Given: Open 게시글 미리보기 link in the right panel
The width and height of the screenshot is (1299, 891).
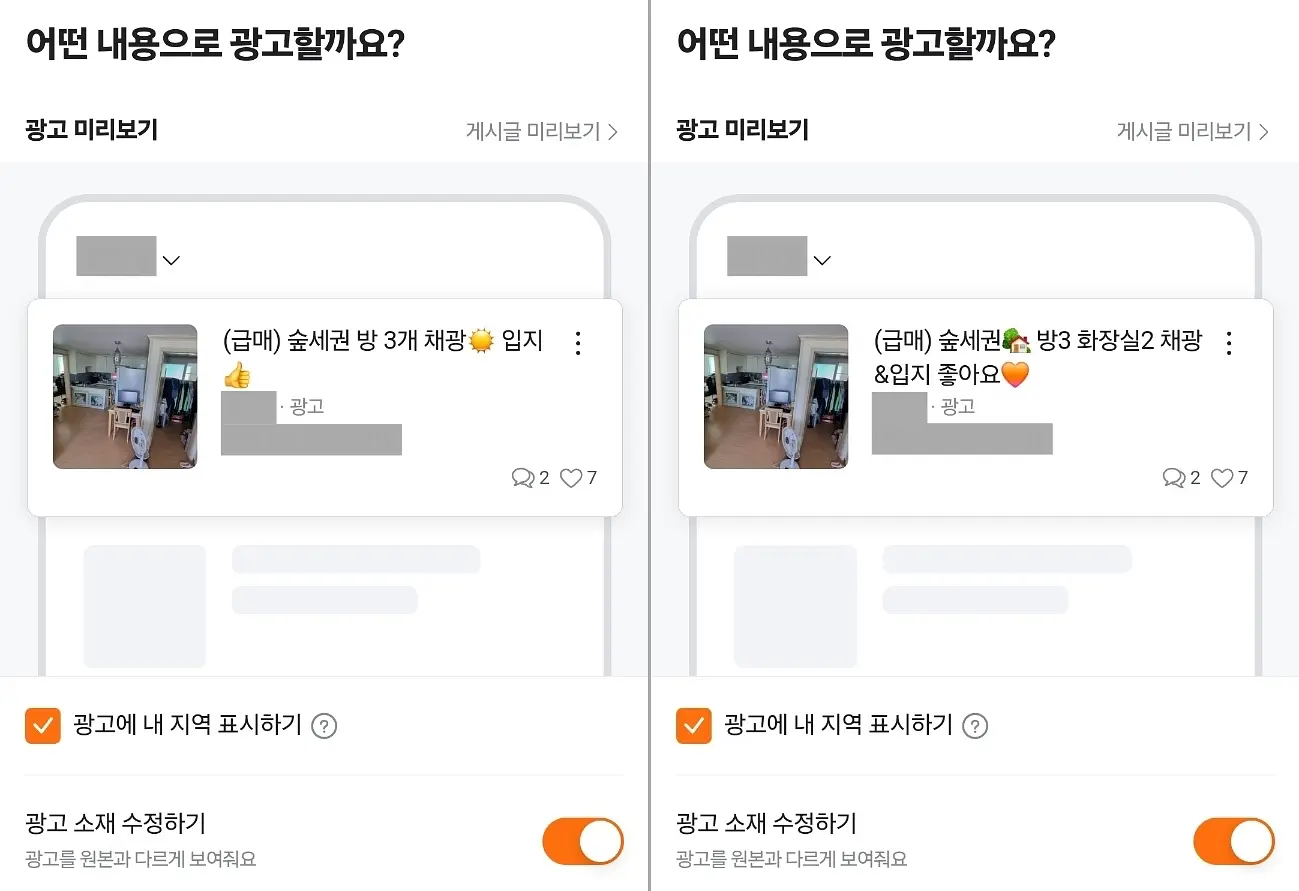Looking at the screenshot, I should (x=1193, y=131).
